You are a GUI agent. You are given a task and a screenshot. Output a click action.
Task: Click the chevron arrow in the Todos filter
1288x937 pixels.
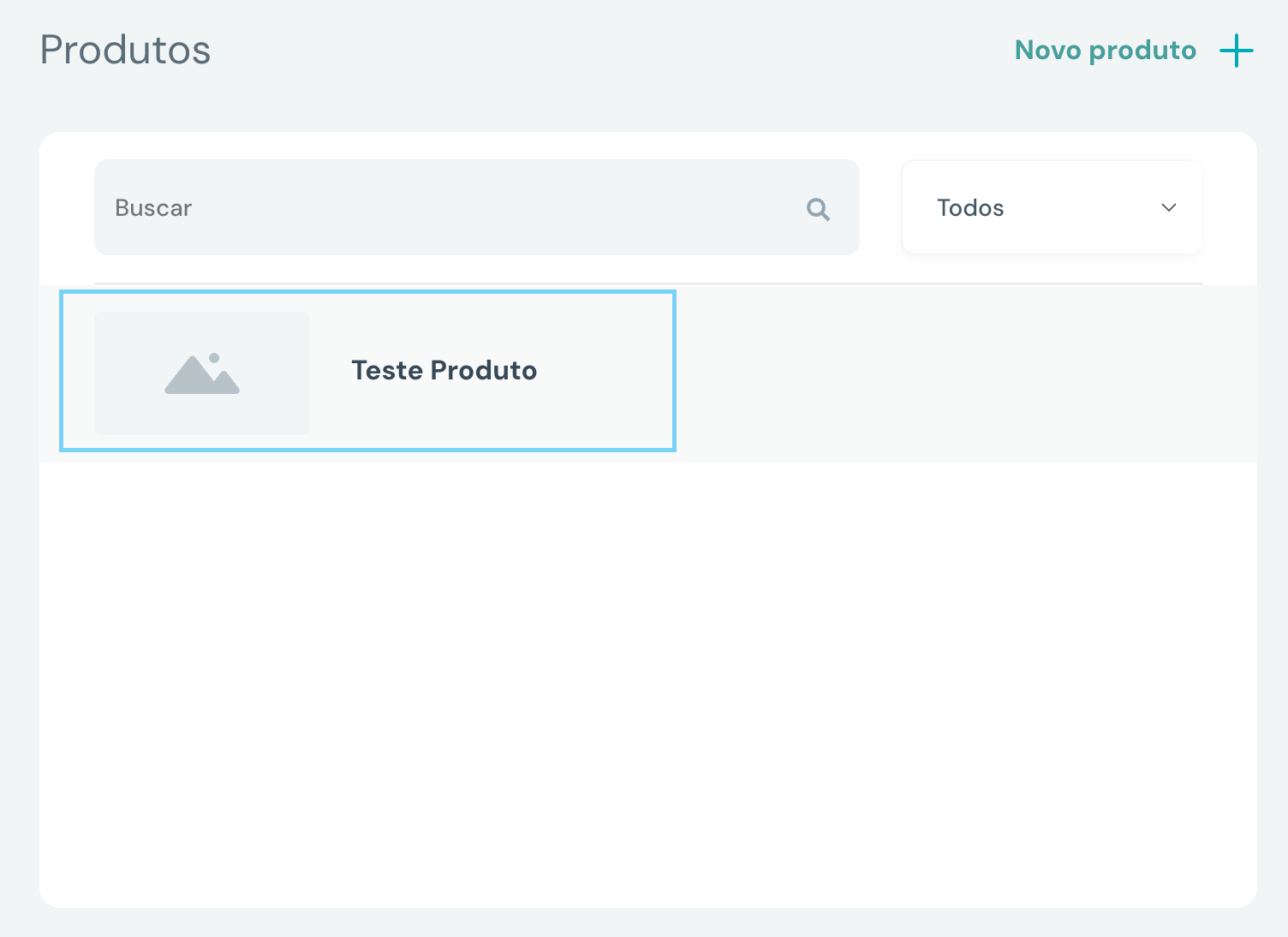[1168, 207]
